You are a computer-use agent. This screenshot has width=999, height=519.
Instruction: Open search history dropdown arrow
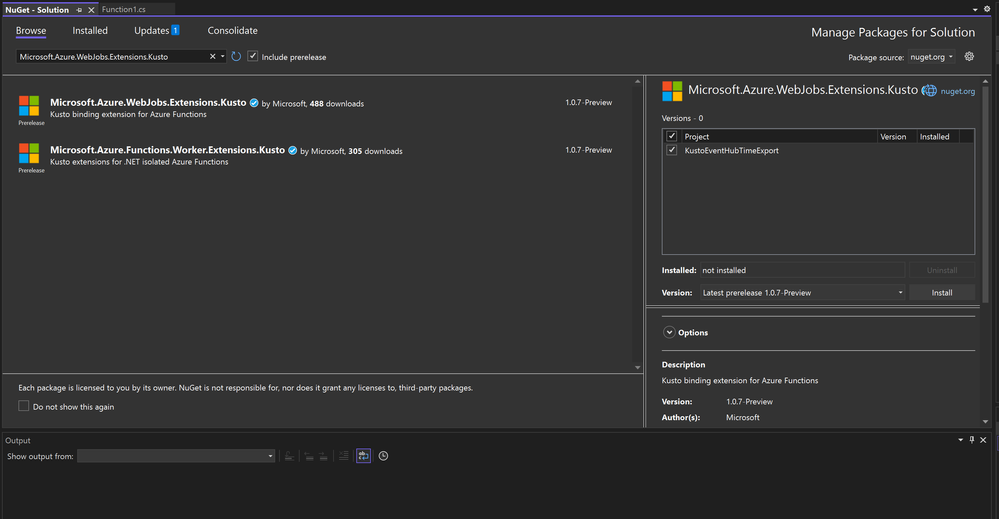pyautogui.click(x=222, y=57)
